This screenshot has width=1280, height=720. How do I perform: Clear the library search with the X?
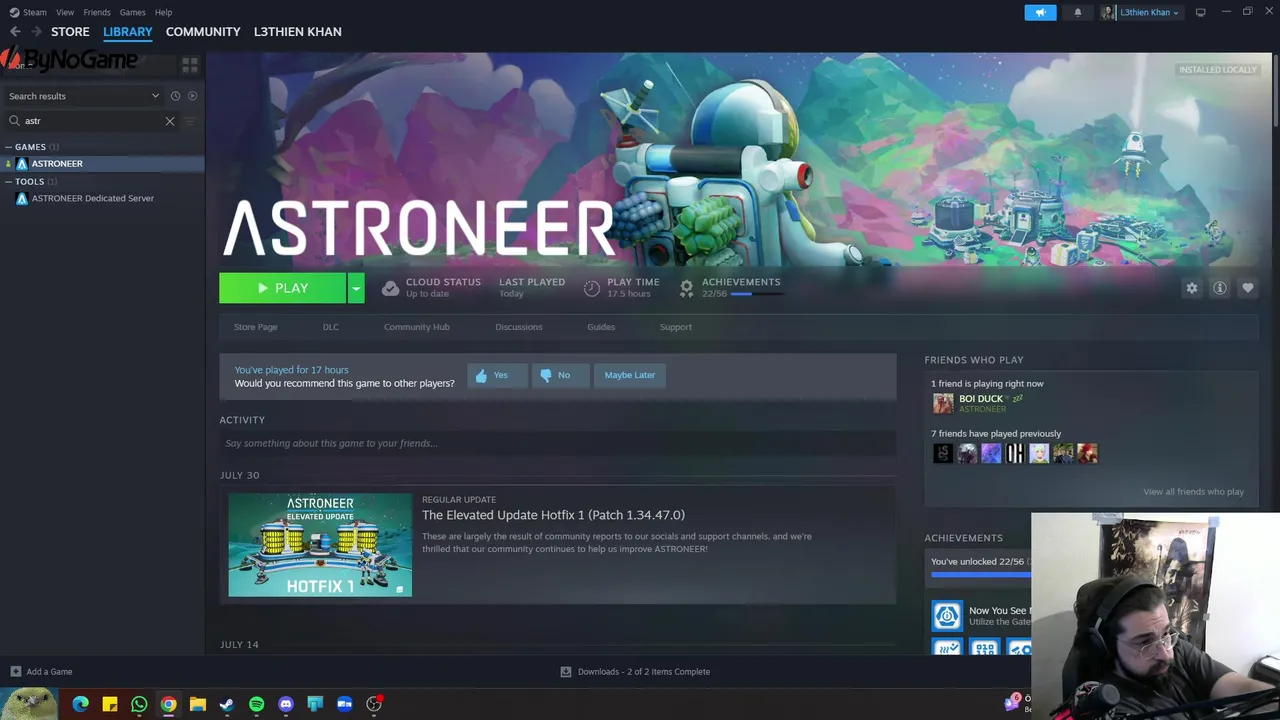click(170, 121)
